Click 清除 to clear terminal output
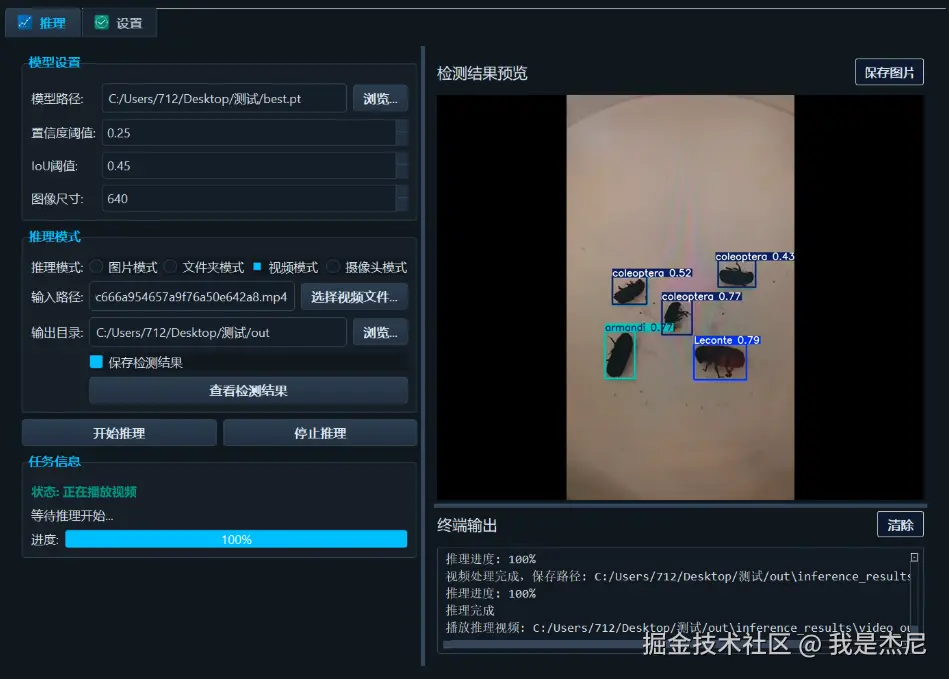This screenshot has width=949, height=679. tap(899, 524)
